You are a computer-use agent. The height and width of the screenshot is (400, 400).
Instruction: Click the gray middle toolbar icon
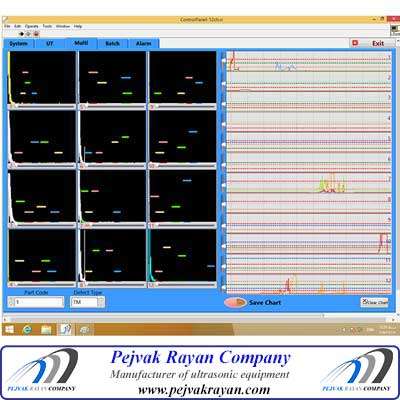tap(29, 34)
